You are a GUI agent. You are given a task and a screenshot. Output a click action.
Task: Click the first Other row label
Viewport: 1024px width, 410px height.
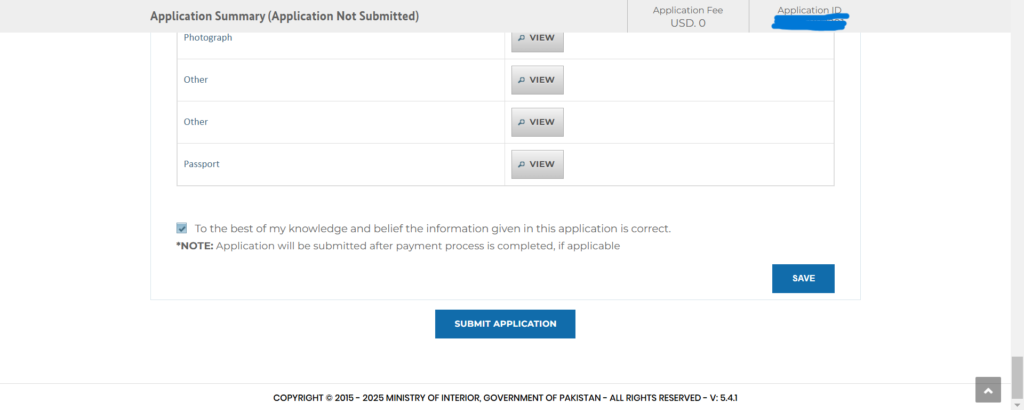coord(196,80)
